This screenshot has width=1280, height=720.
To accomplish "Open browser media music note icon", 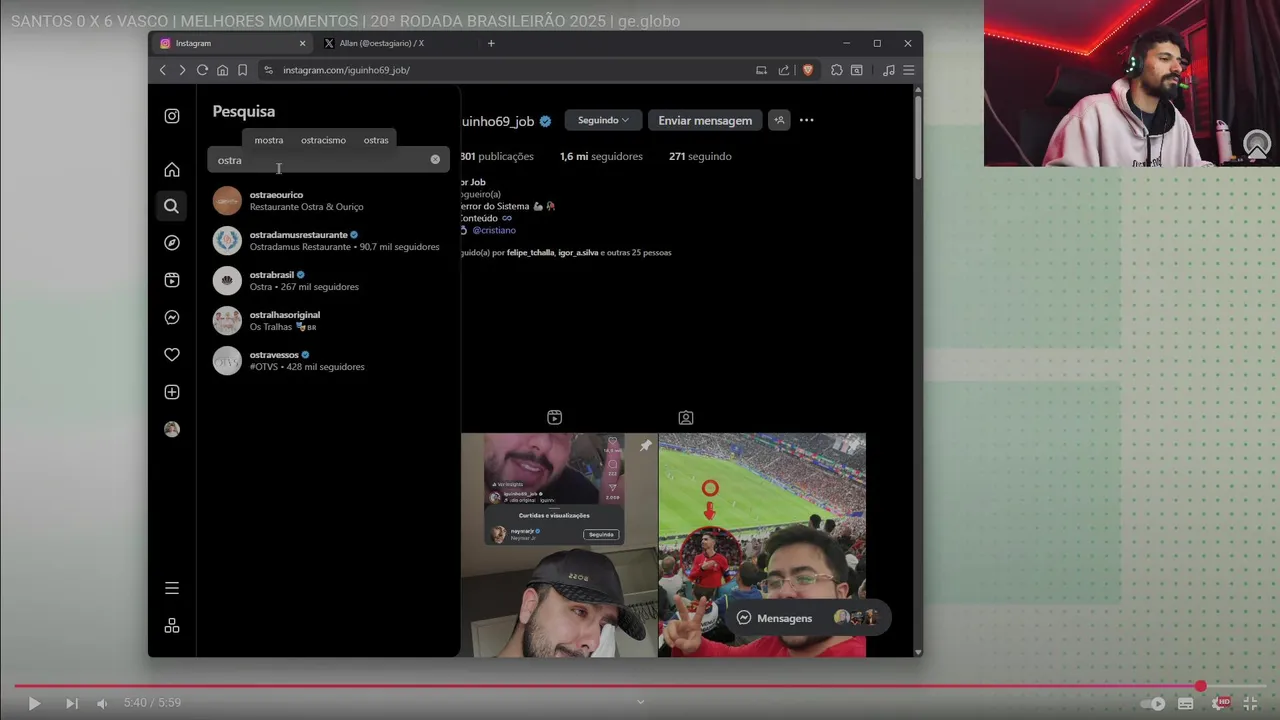I will [889, 70].
